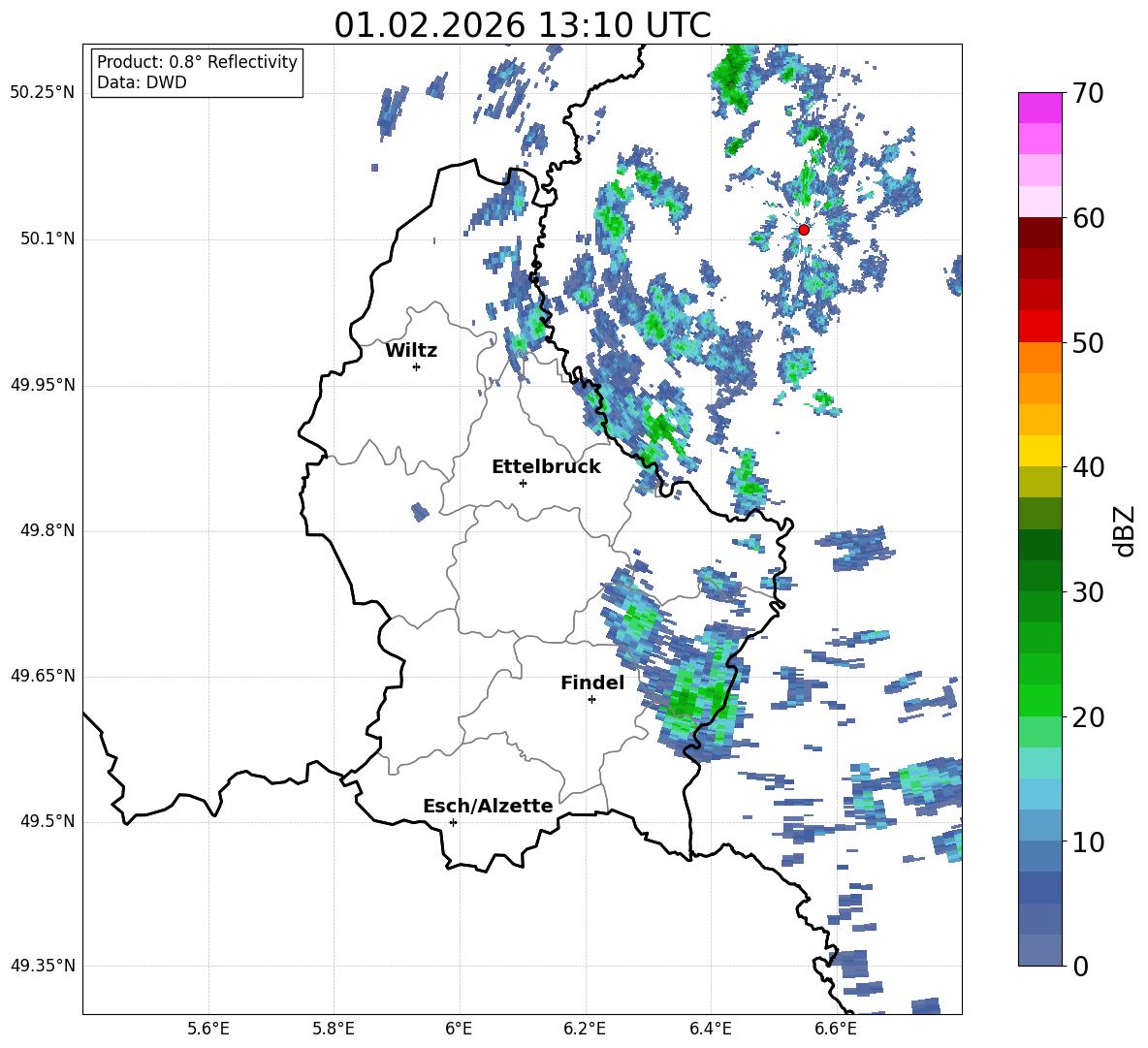Click the bright red 50 dBZ swatch
Viewport: 1148px width, 1048px height.
tap(1040, 327)
